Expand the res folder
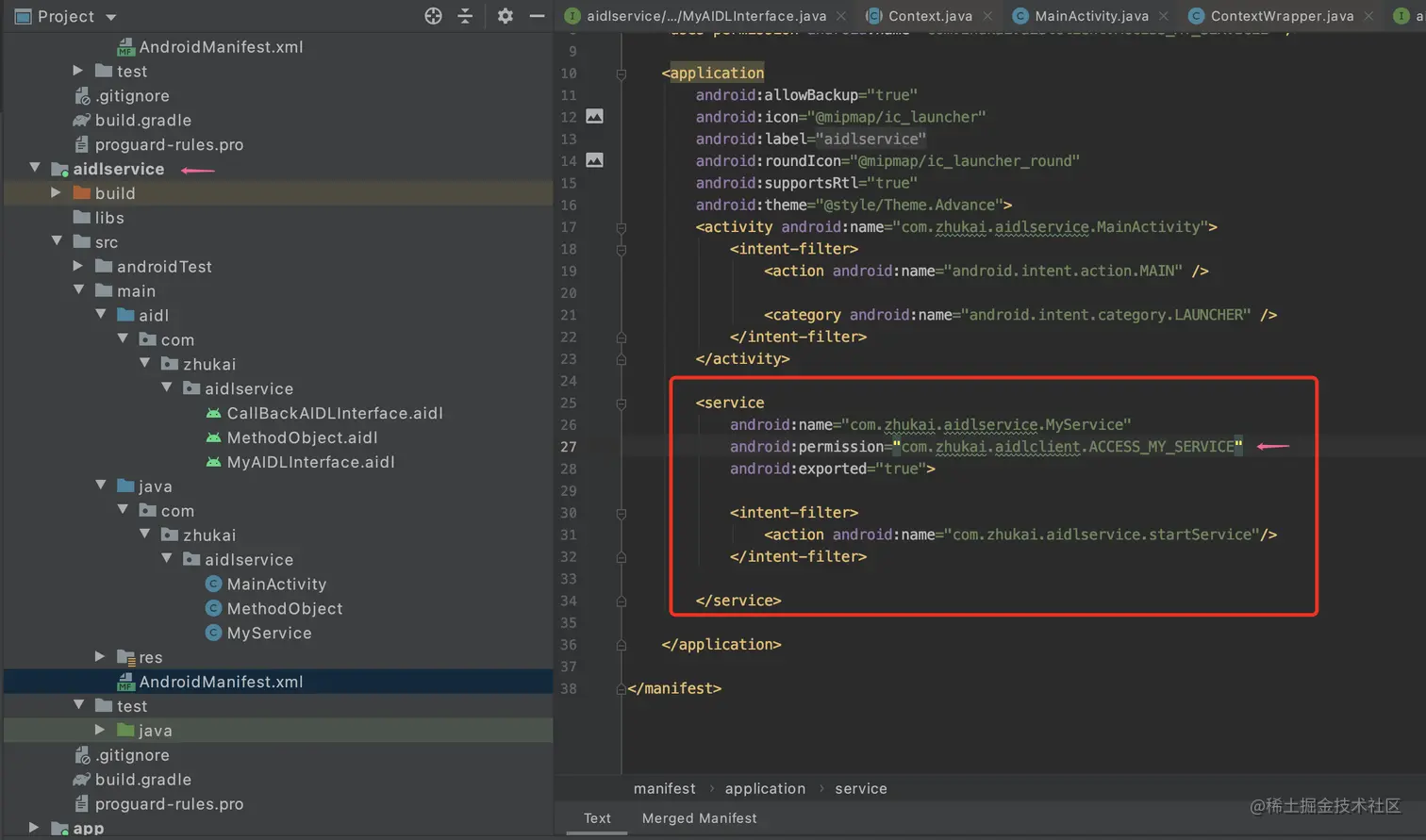The image size is (1426, 840). (101, 656)
